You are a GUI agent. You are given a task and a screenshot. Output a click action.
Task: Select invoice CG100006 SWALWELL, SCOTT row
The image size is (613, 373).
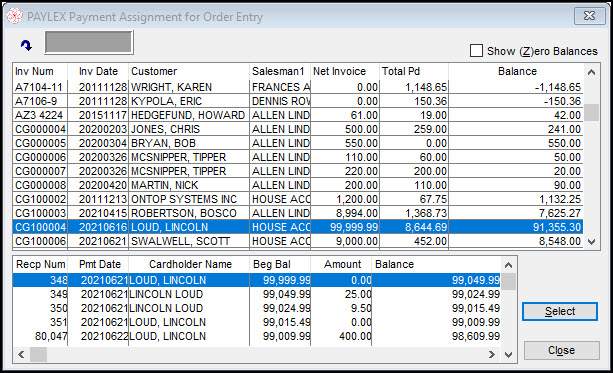(298, 241)
